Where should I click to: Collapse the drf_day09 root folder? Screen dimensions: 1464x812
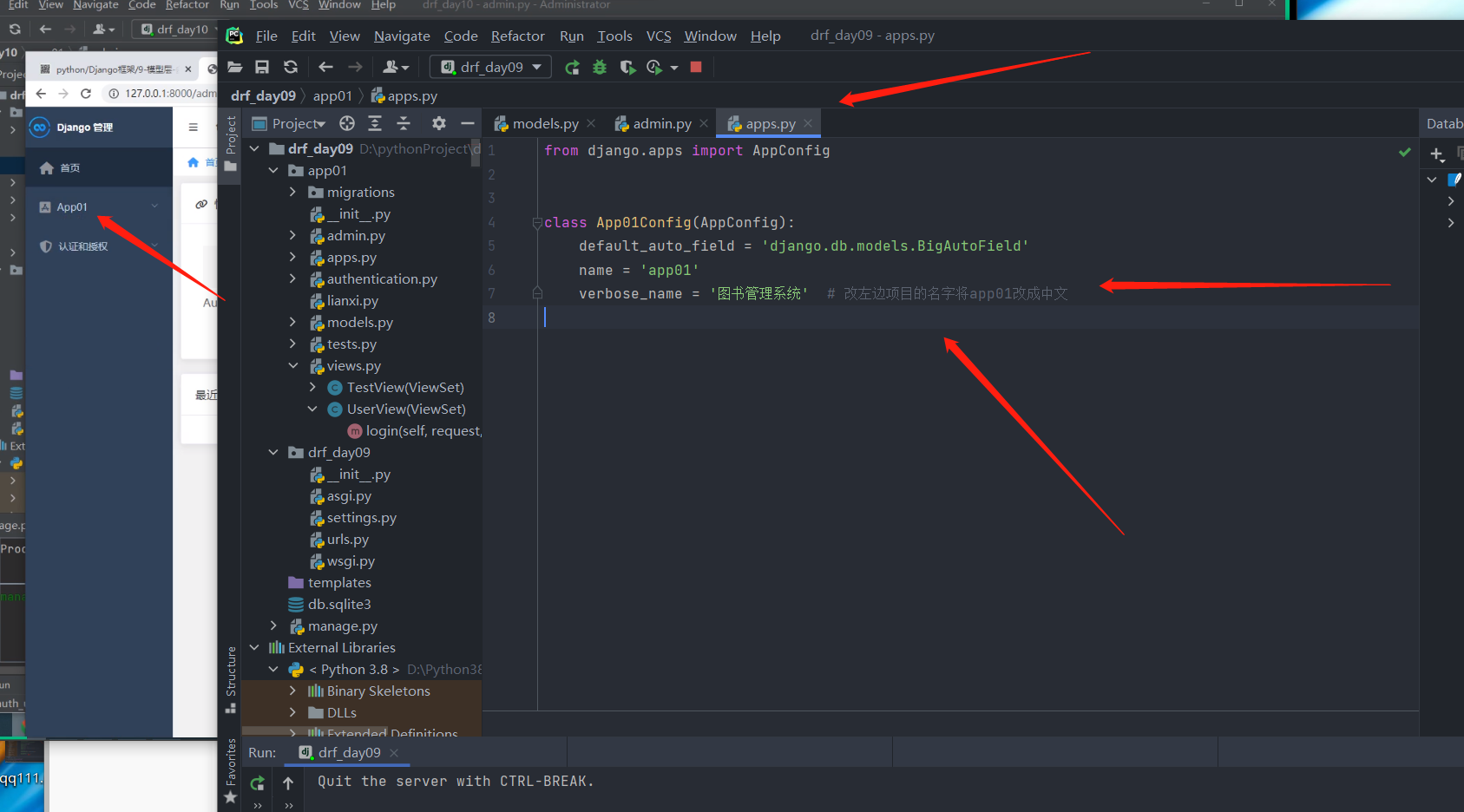click(x=254, y=149)
